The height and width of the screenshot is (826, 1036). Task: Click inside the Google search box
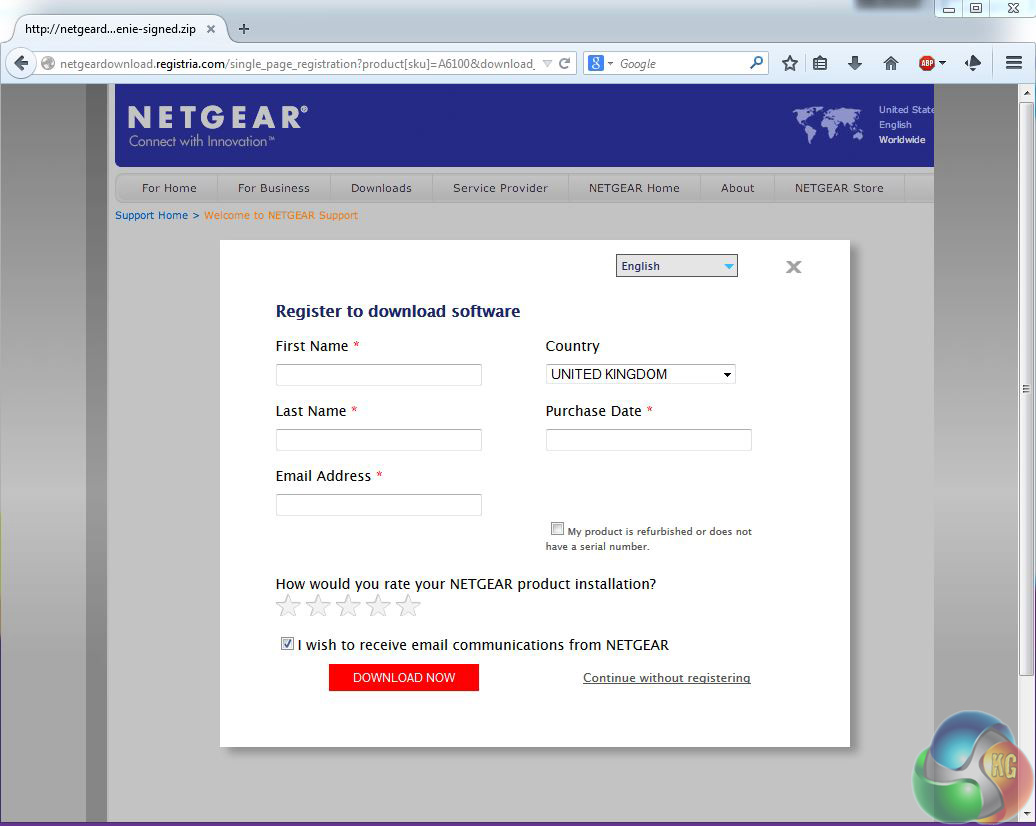[681, 63]
